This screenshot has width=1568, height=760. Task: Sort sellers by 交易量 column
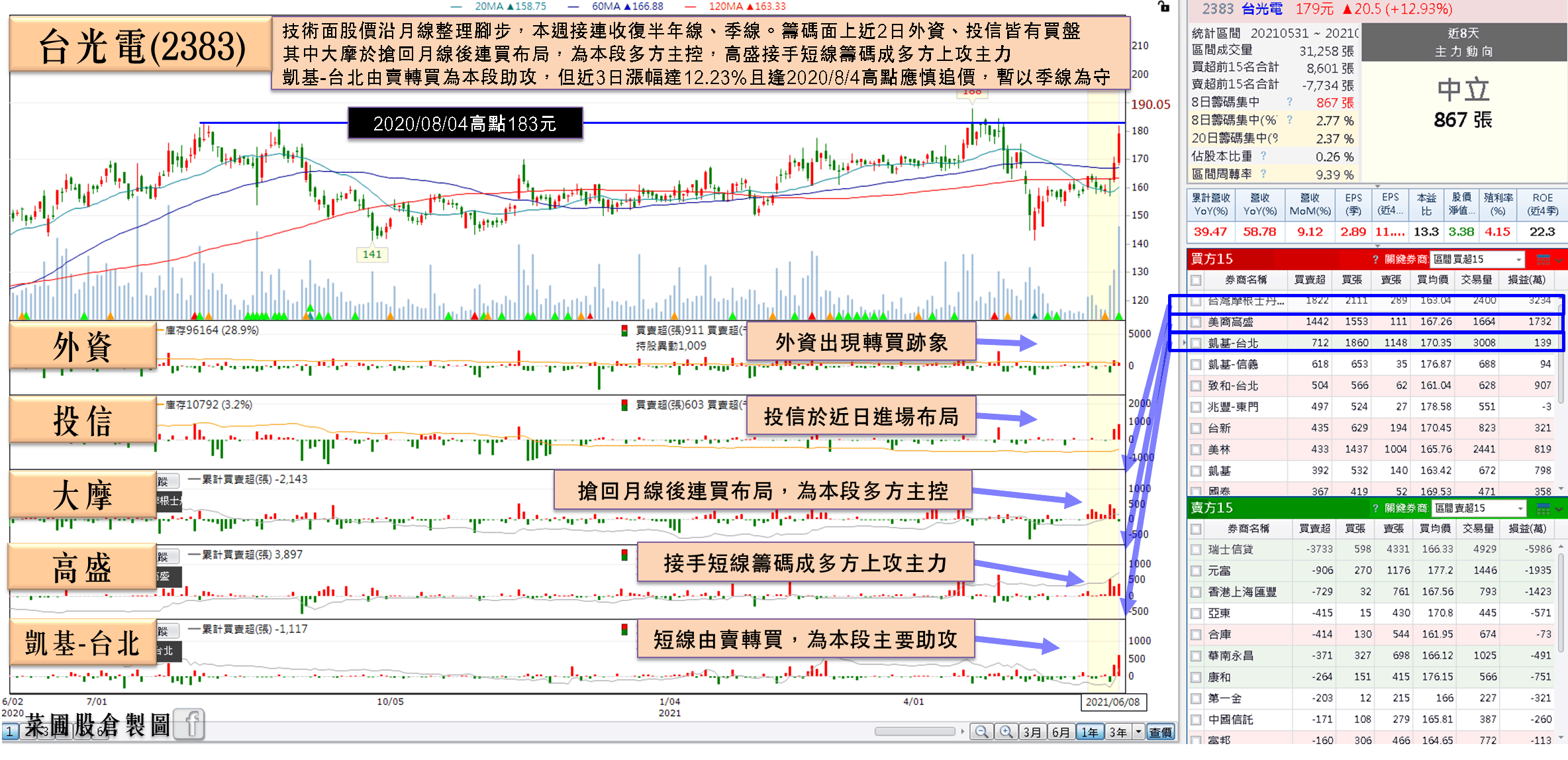pos(1477,529)
